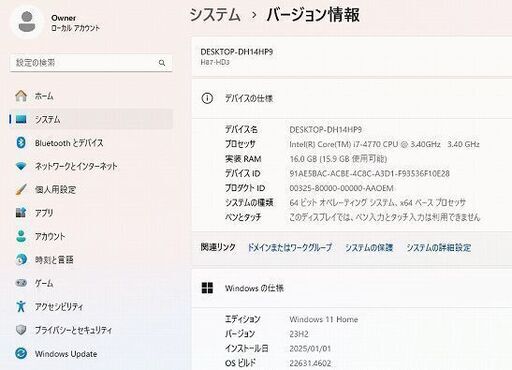Click the バージョン情報 page title
This screenshot has height=370, width=512.
pos(313,15)
